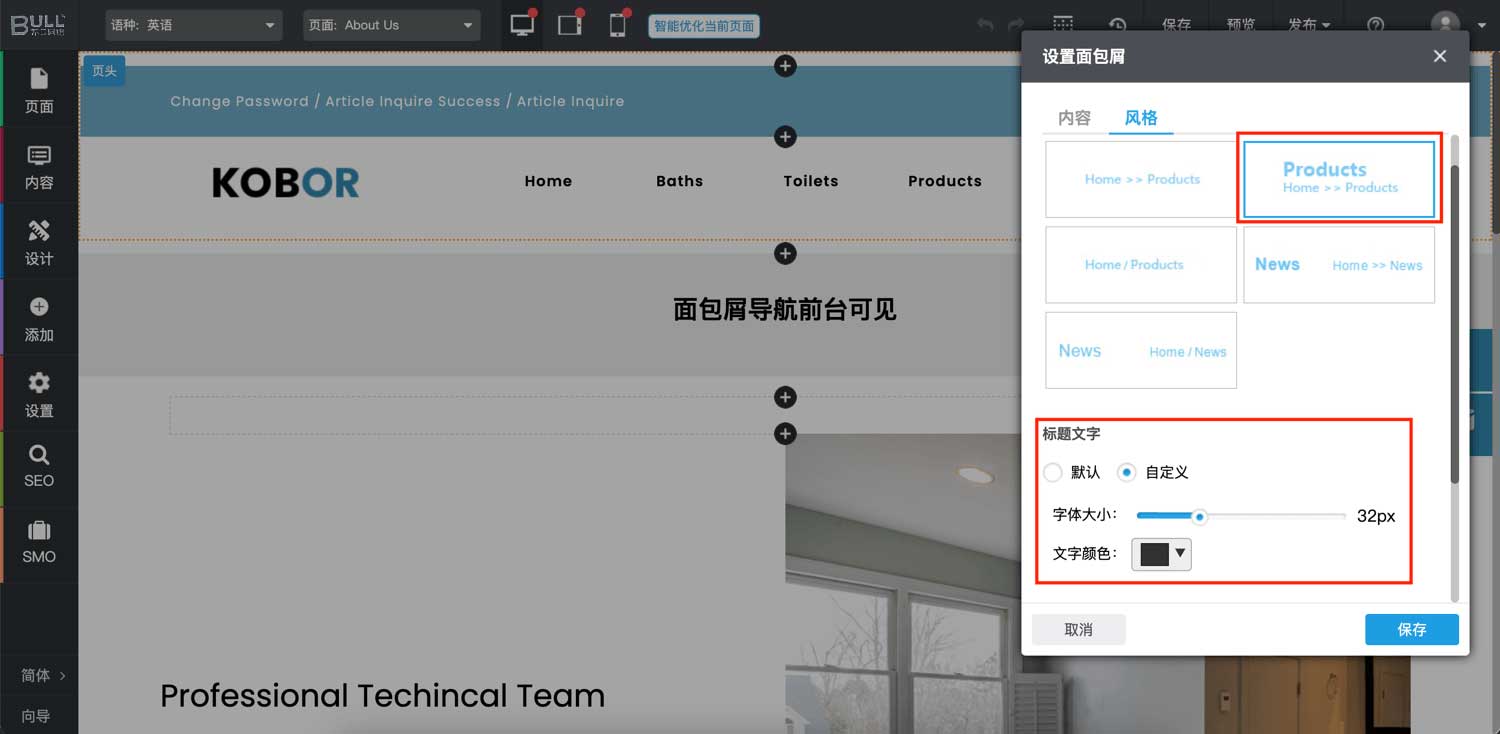Click the 保存 save button in dialog
Viewport: 1500px width, 734px height.
pos(1411,629)
